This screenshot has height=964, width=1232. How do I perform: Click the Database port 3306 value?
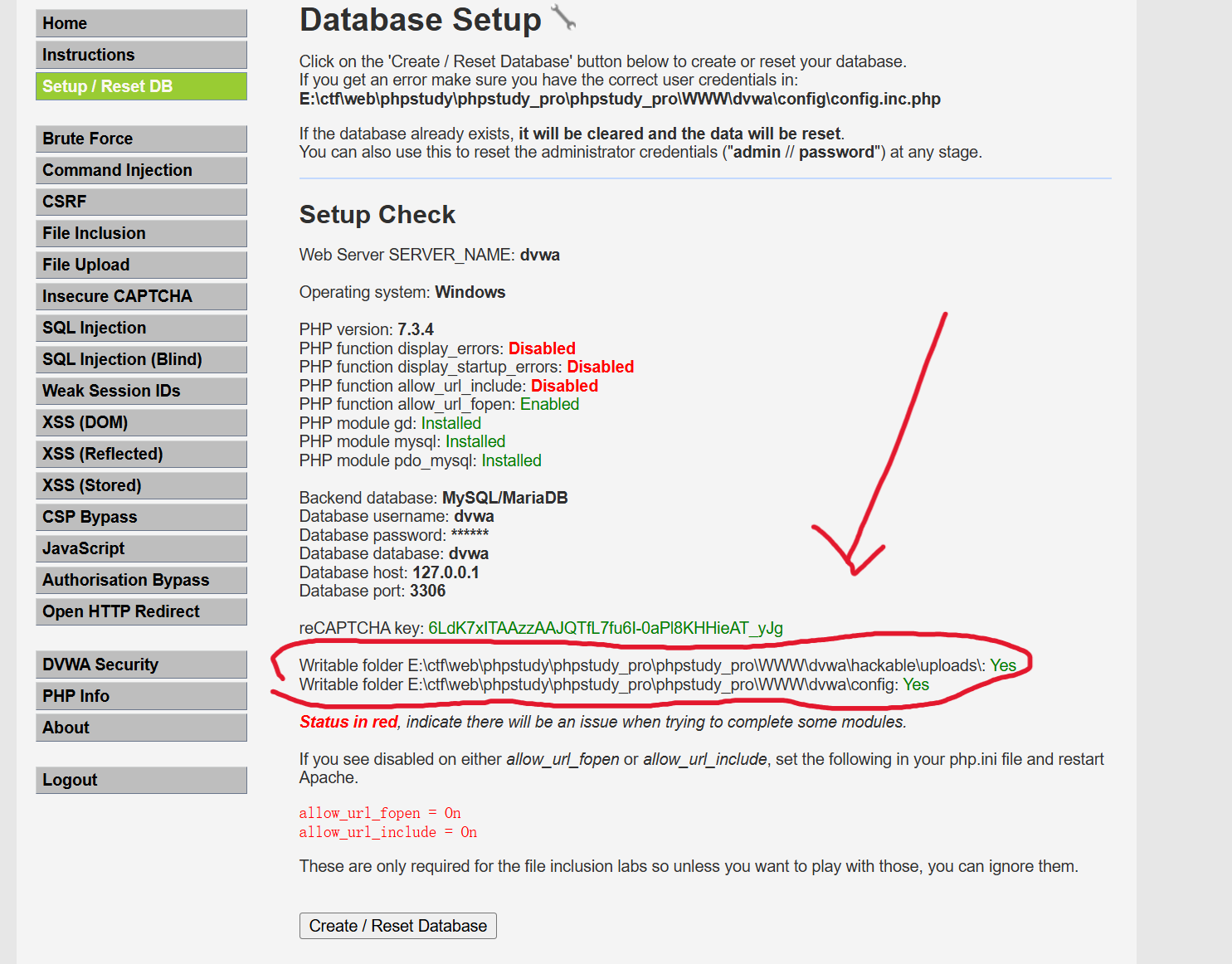point(427,591)
